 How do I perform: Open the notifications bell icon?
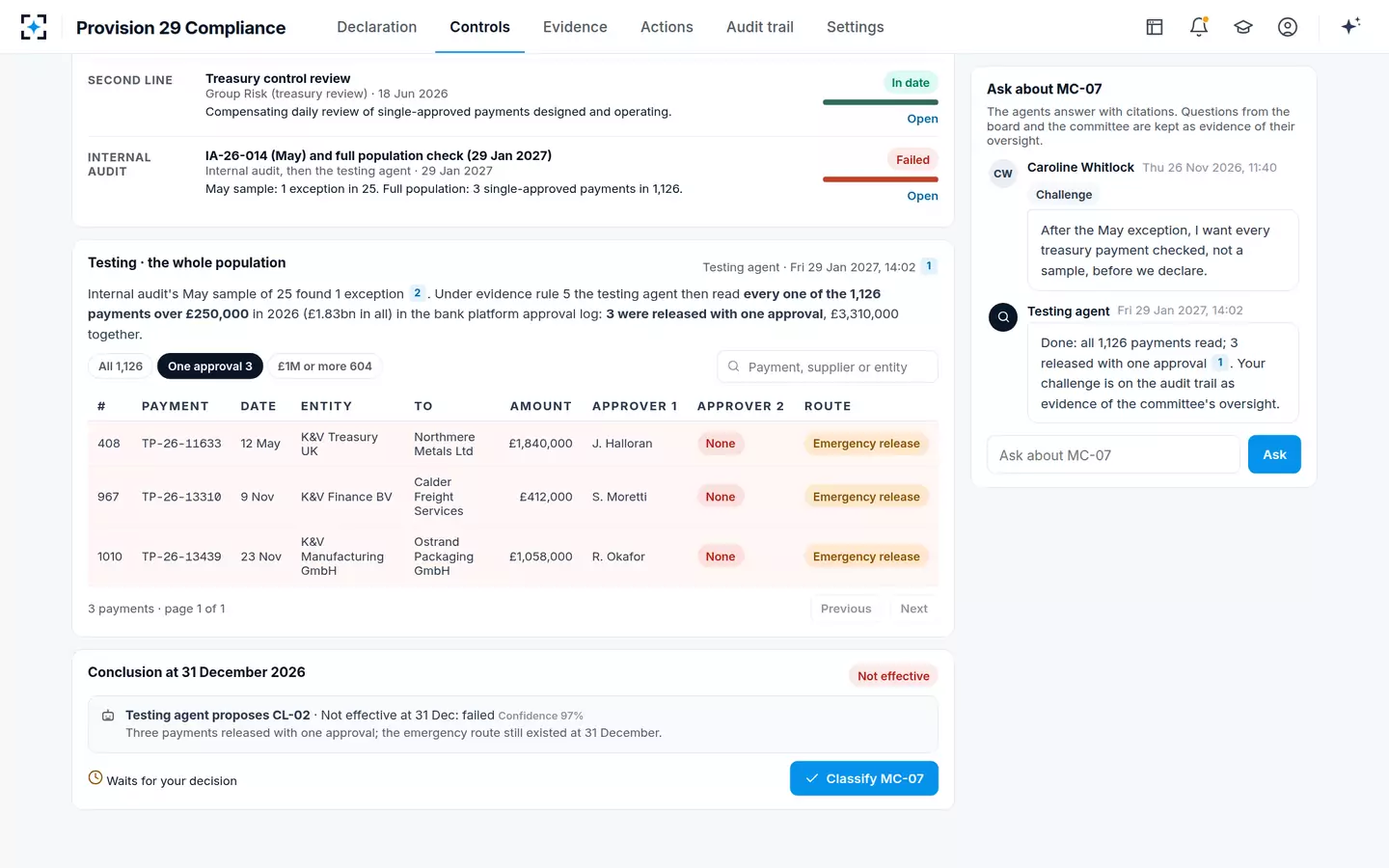pos(1199,27)
